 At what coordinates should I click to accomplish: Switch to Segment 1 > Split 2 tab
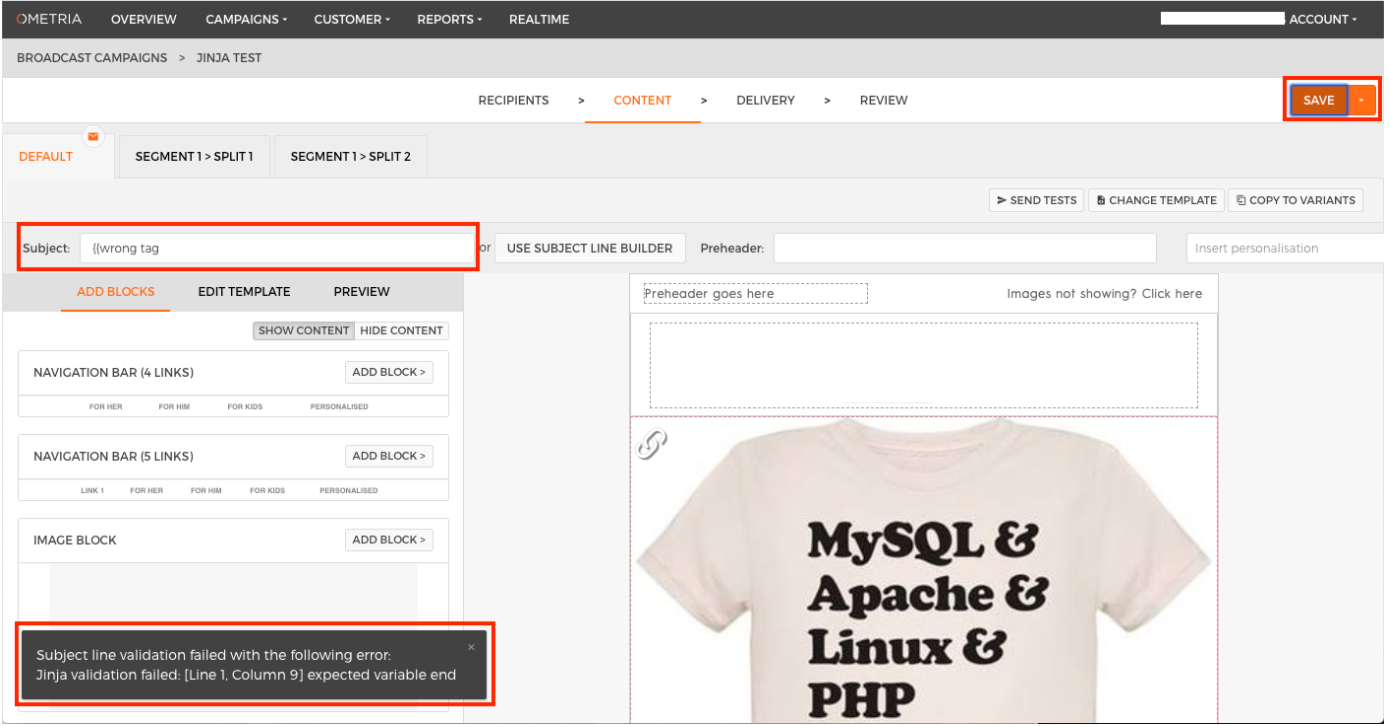point(351,156)
